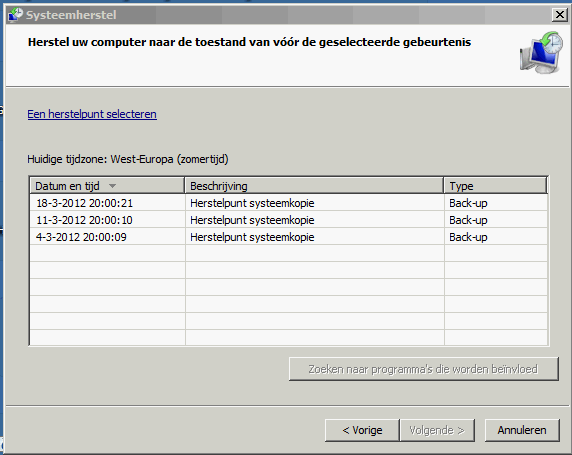Click 'Zoeken naar programma's die worden beïnvloed'
The image size is (572, 455).
424,369
